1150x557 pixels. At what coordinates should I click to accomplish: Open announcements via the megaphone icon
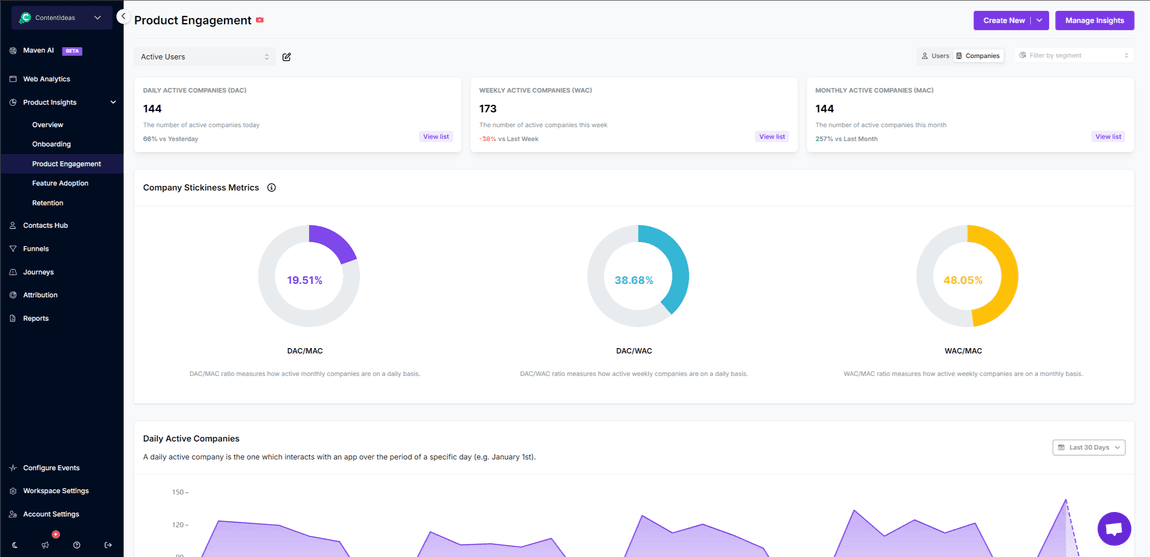click(45, 545)
